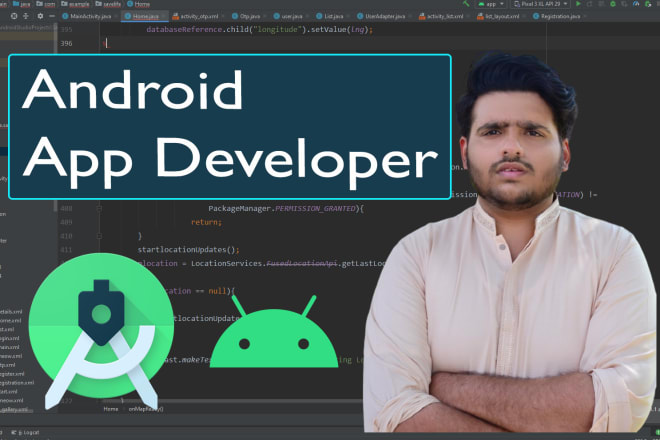Click the onMapReady() breadcrumb below editor
The height and width of the screenshot is (440, 660).
coord(146,409)
